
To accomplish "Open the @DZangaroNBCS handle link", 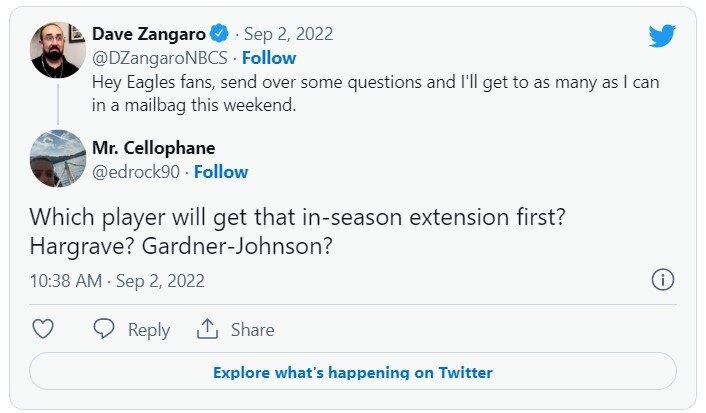I will (x=159, y=58).
